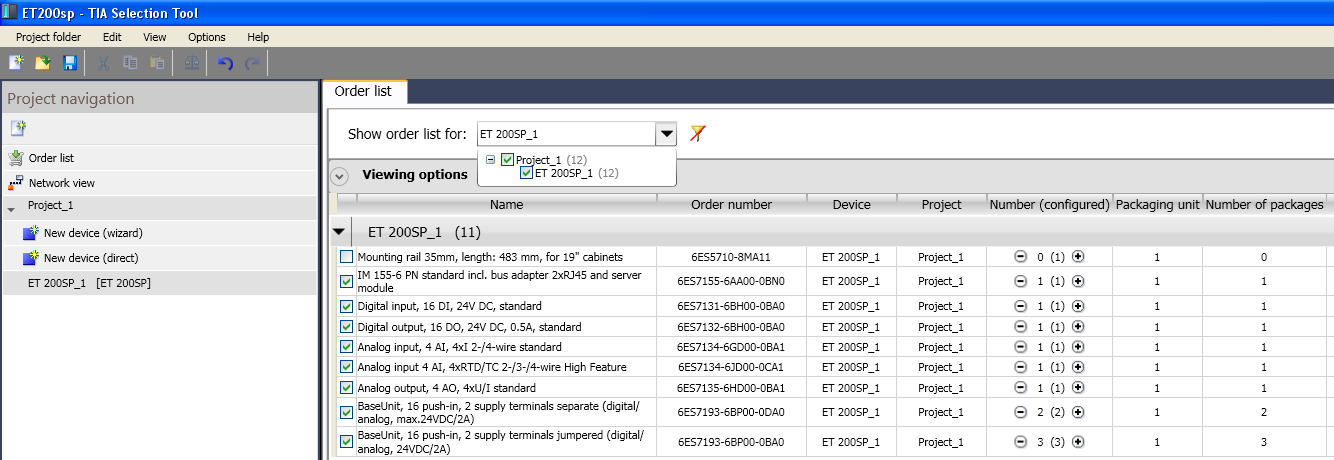Collapse the Viewing options section
The height and width of the screenshot is (460, 1334).
[340, 175]
